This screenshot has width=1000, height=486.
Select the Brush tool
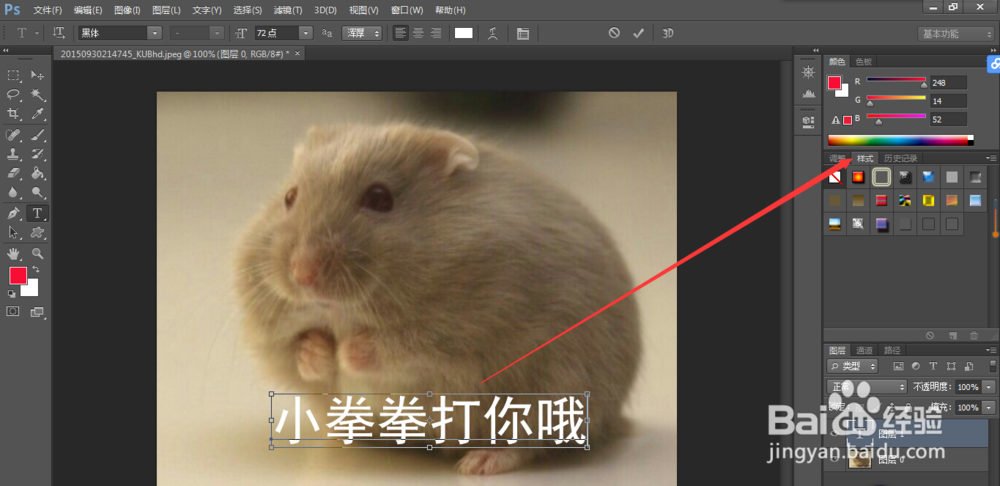pos(38,135)
